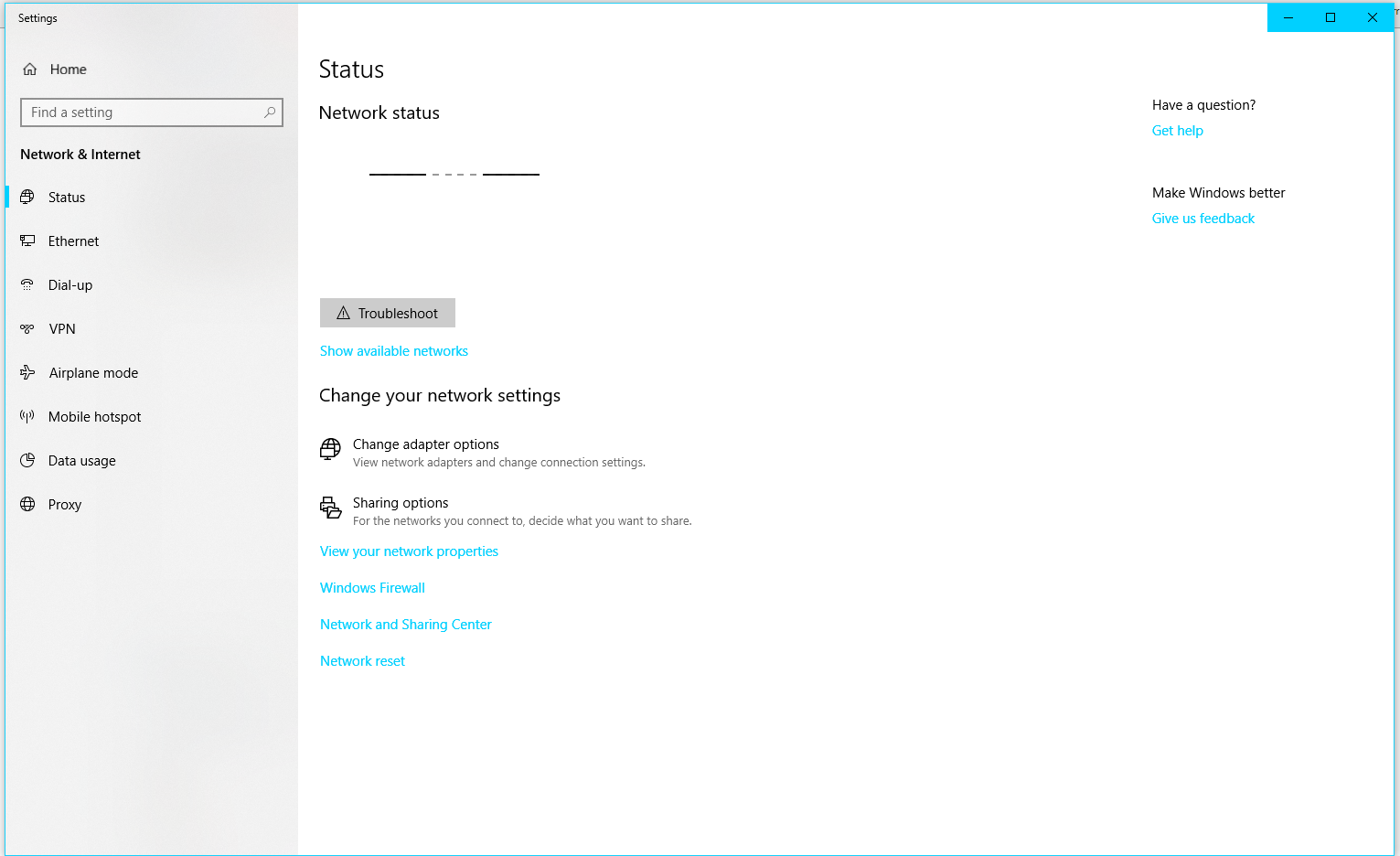Show available networks link
1400x856 pixels.
tap(394, 351)
